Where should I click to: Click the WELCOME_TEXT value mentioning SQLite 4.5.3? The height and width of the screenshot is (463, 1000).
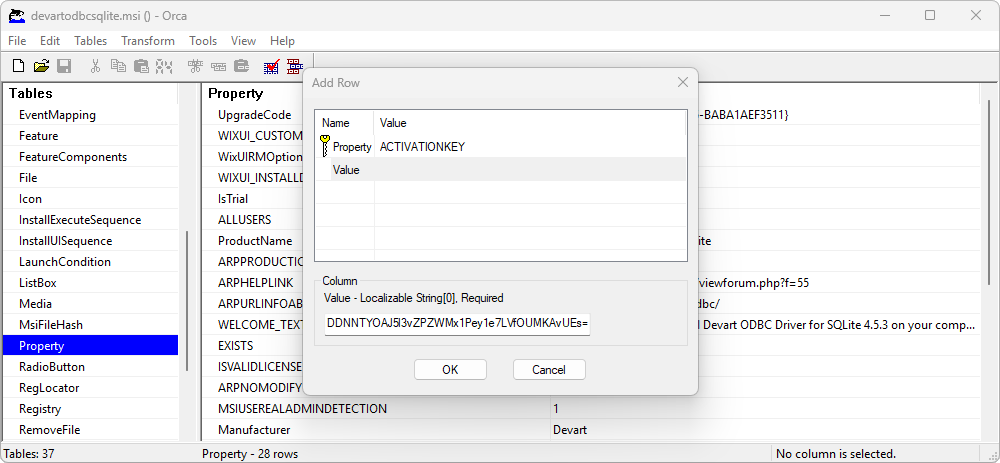[x=838, y=325]
